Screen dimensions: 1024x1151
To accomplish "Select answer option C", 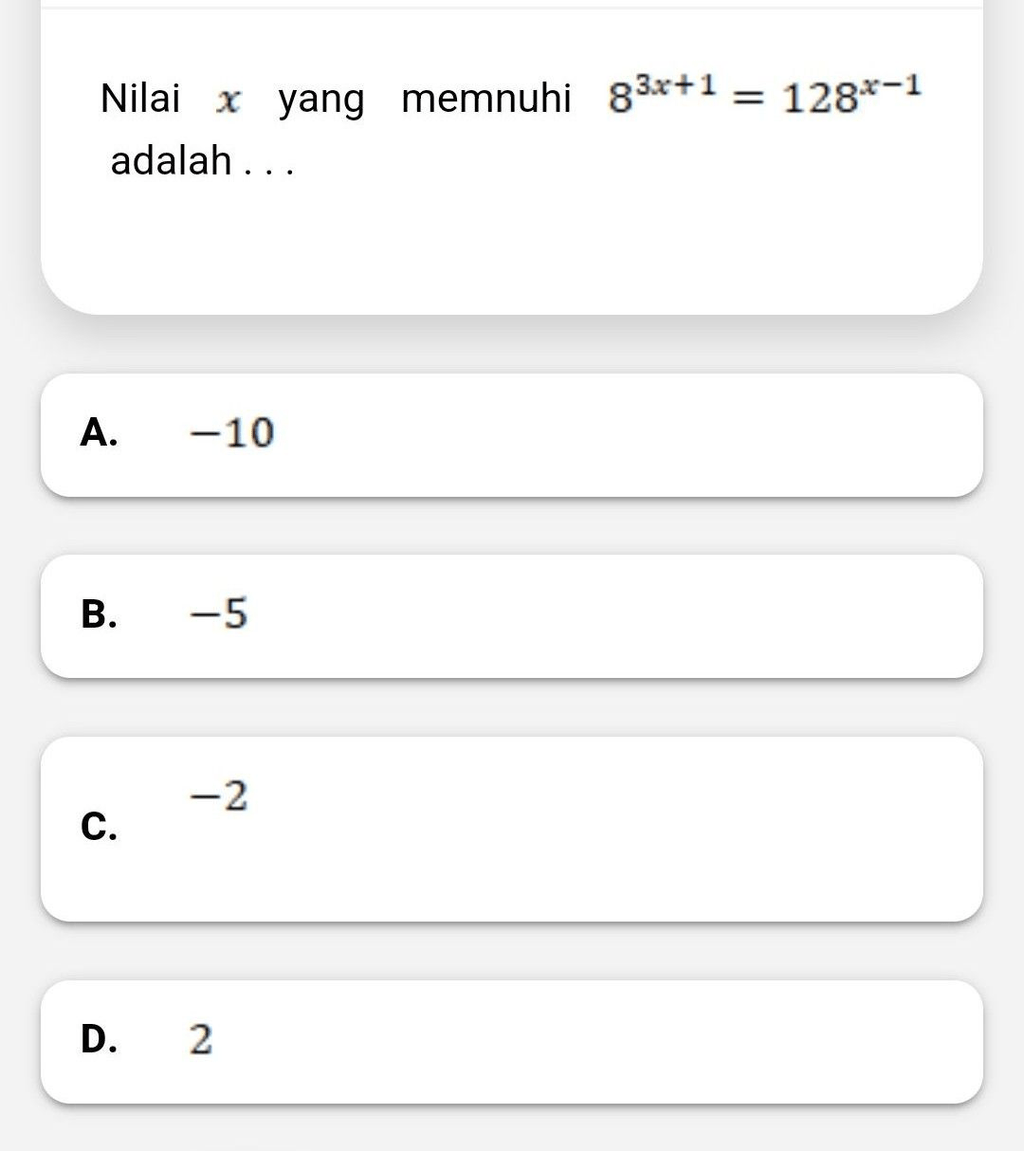I will pos(512,829).
